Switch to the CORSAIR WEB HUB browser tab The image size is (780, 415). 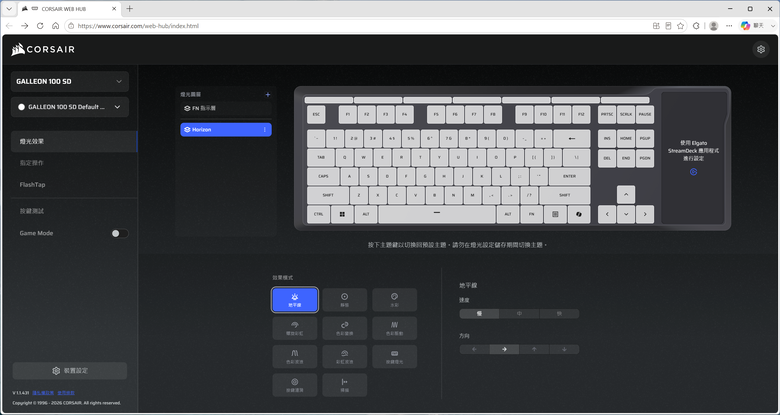coord(70,9)
